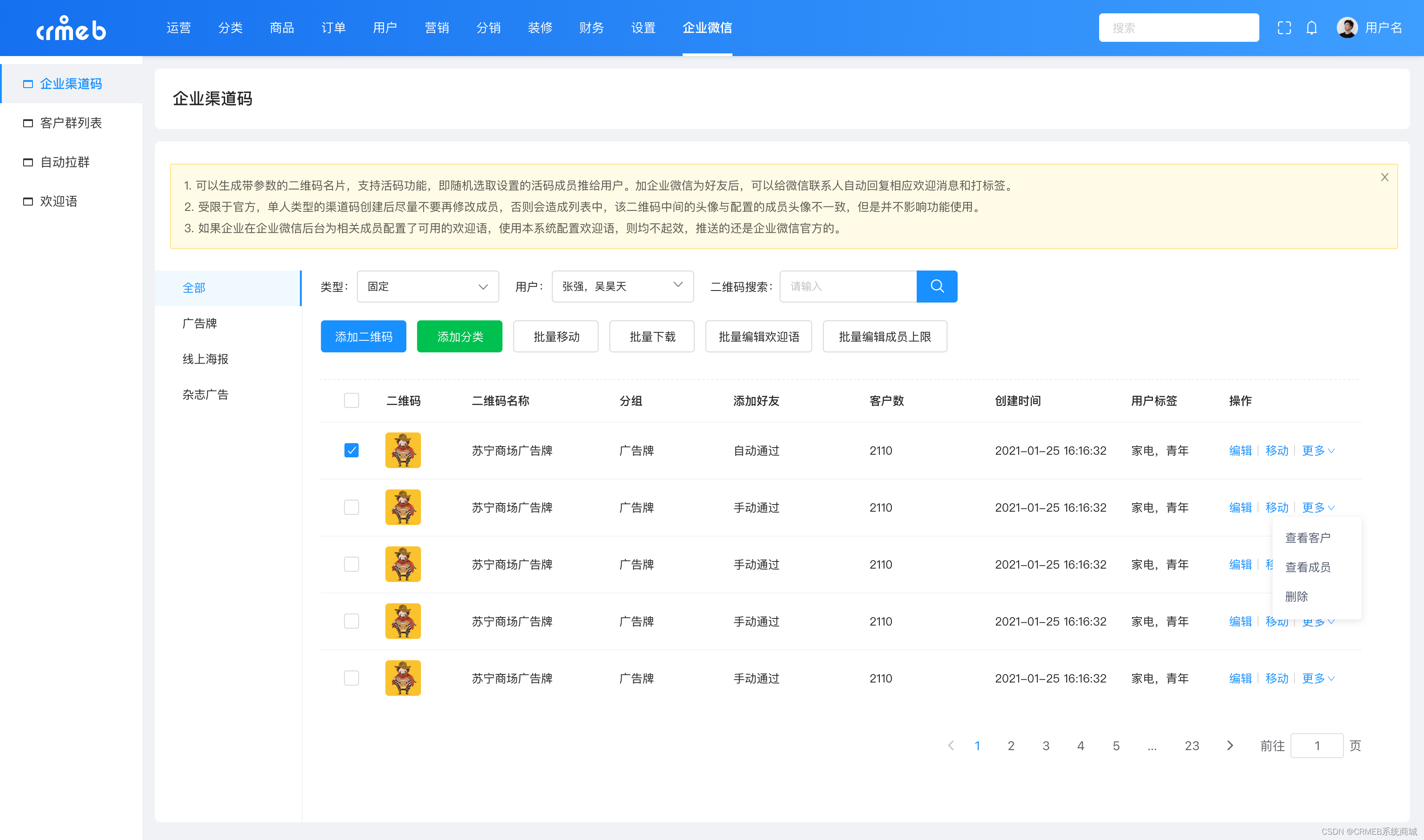The height and width of the screenshot is (840, 1424).
Task: Check the select-all checkbox in table header
Action: (352, 401)
